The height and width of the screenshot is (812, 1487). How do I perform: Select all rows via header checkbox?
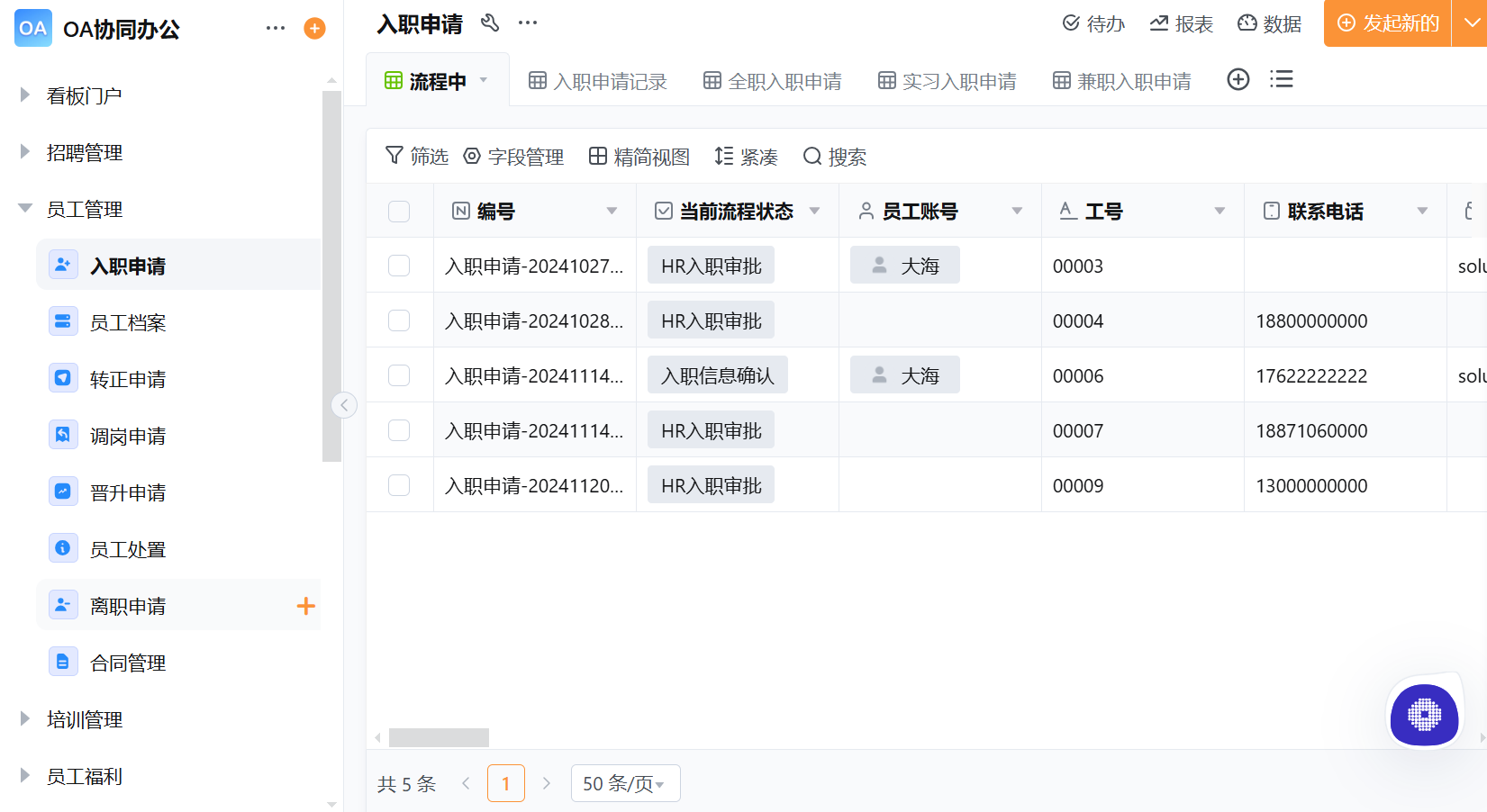tap(399, 211)
